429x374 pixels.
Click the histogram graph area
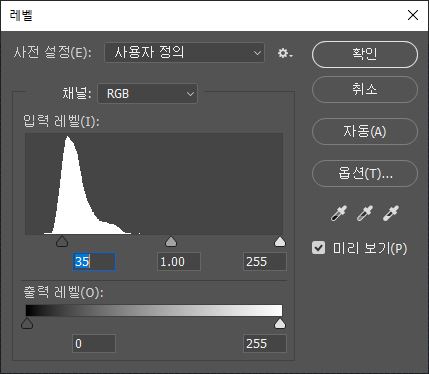[x=154, y=184]
